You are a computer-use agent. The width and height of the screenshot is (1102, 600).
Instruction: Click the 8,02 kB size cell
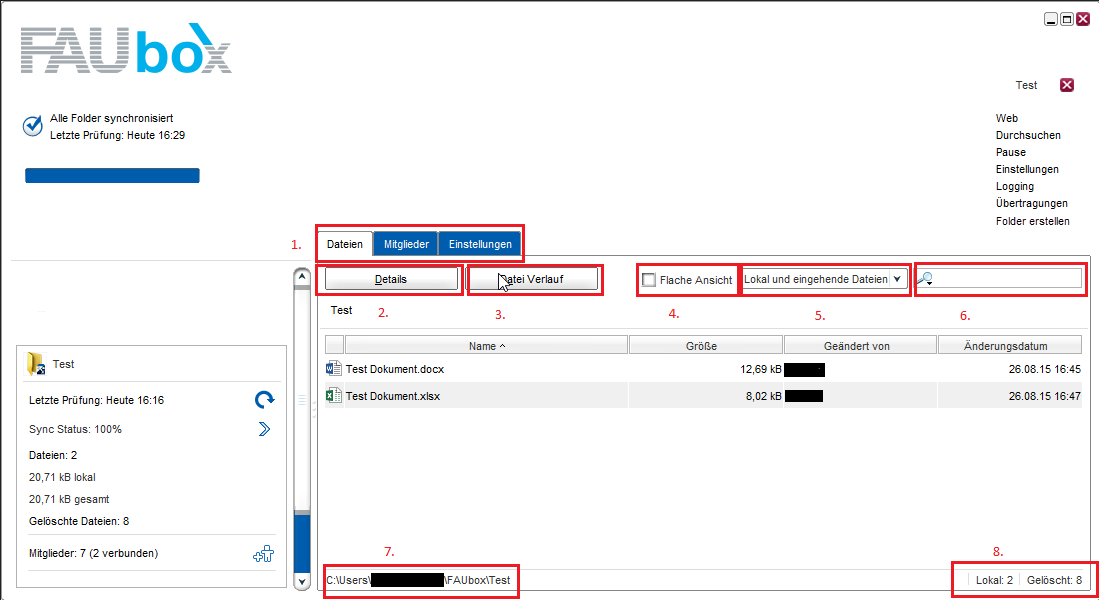pyautogui.click(x=763, y=396)
